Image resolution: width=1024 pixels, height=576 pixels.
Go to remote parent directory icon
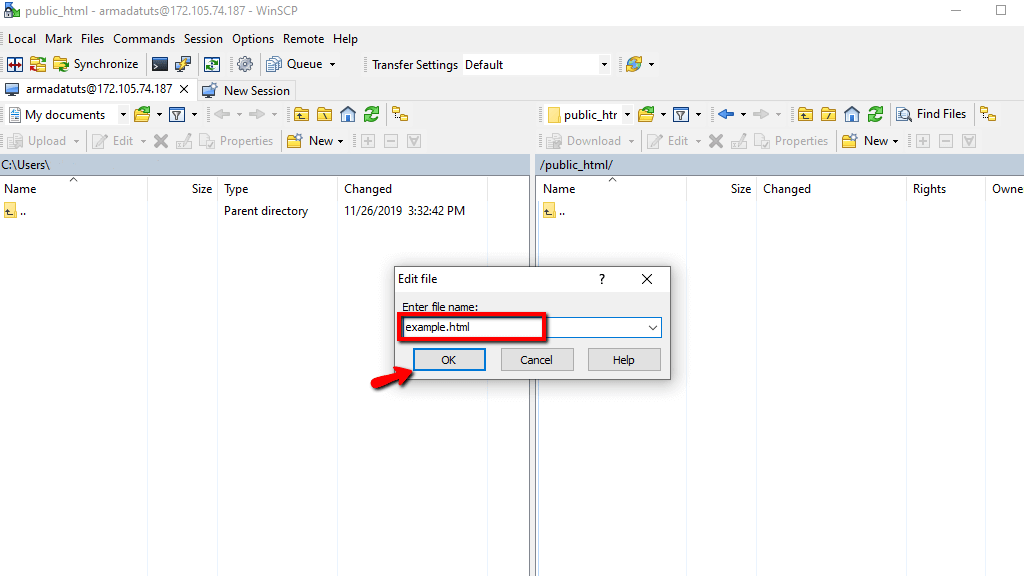click(805, 115)
